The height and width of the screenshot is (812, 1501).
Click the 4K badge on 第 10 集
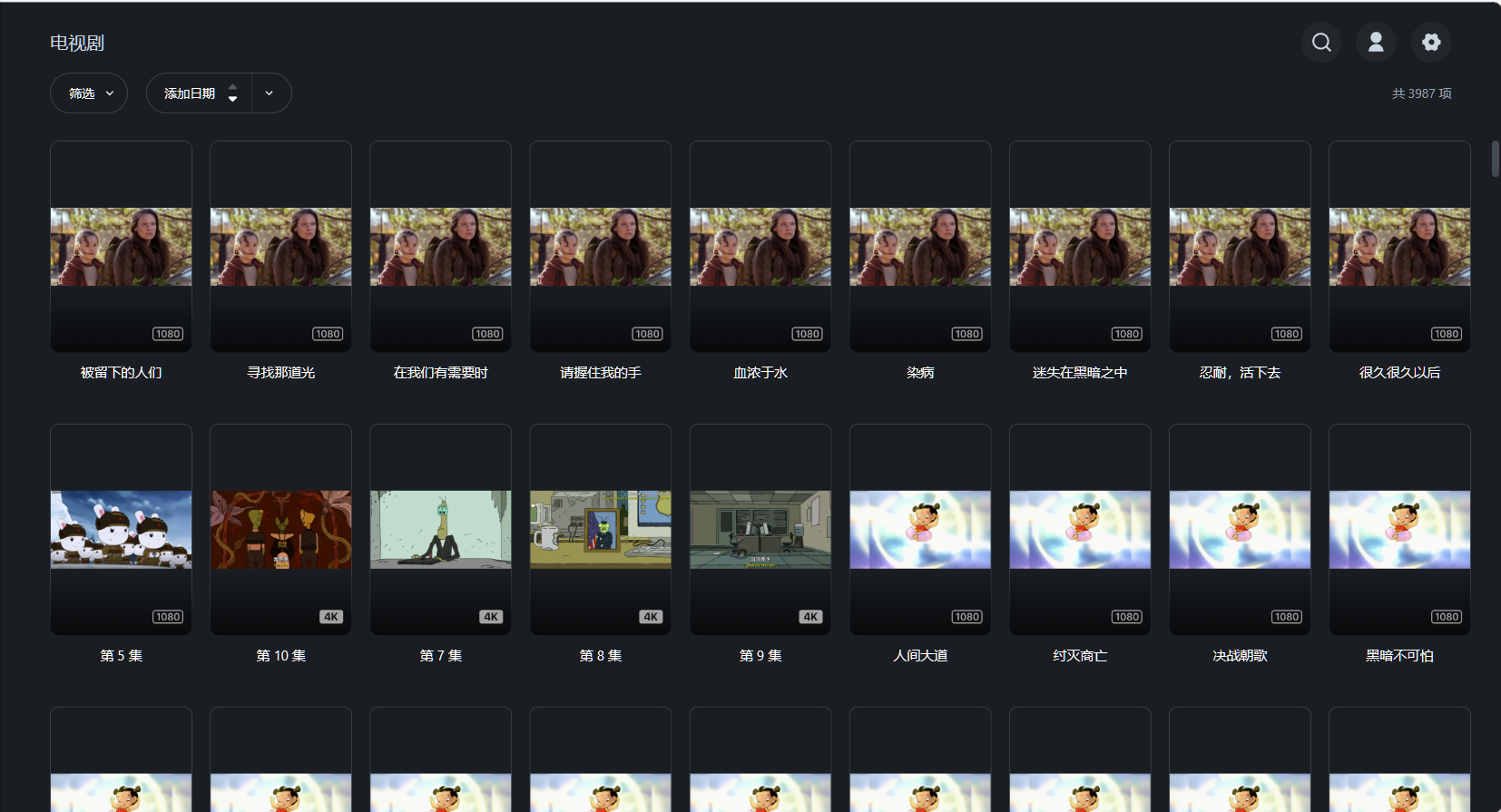331,617
